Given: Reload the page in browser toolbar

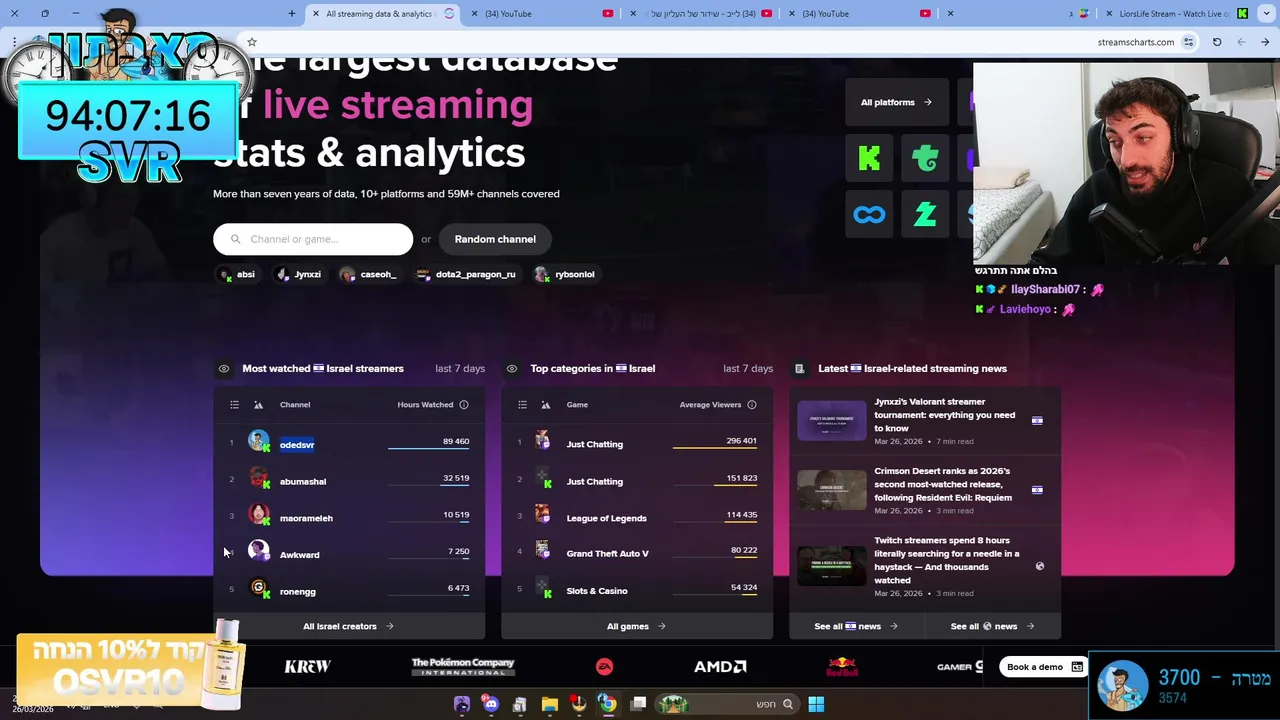Looking at the screenshot, I should (x=1217, y=42).
